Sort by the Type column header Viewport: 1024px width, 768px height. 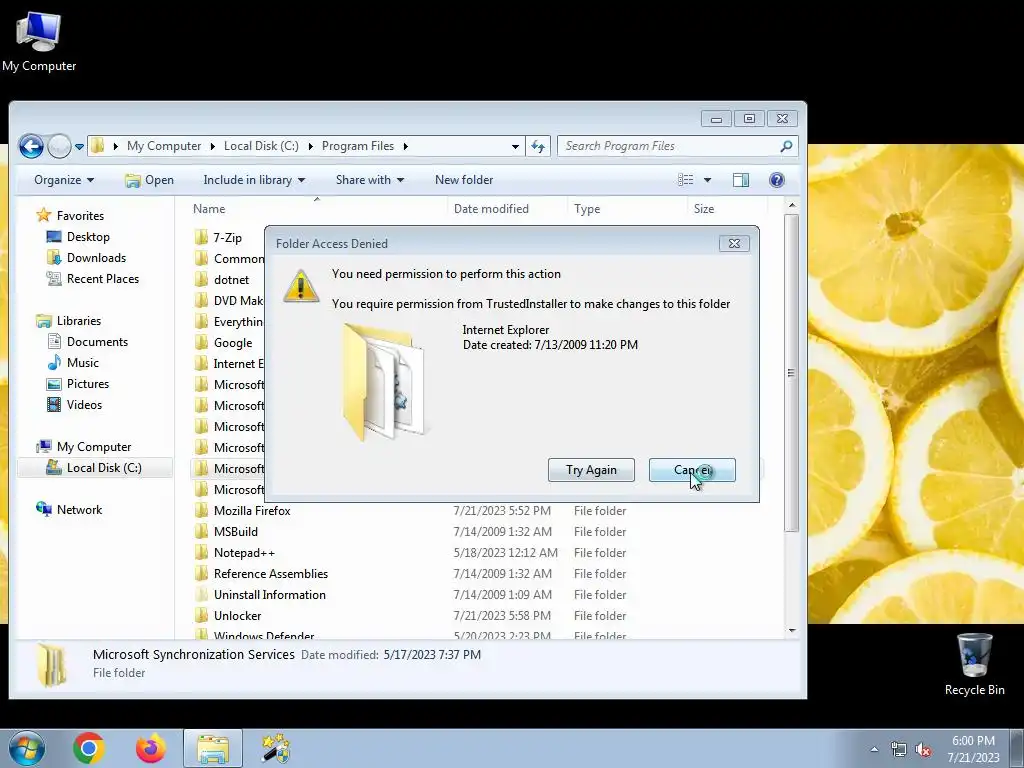[628, 209]
